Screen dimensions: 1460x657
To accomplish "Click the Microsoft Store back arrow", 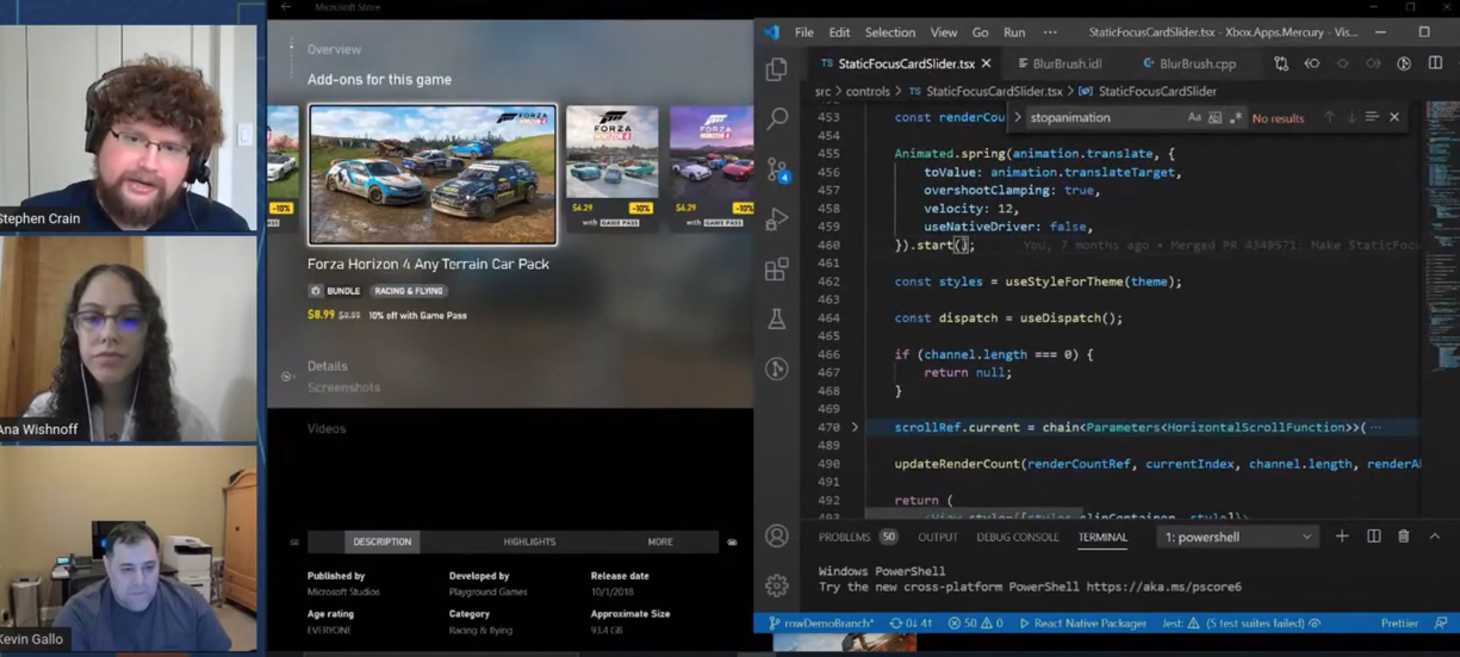I will point(286,7).
